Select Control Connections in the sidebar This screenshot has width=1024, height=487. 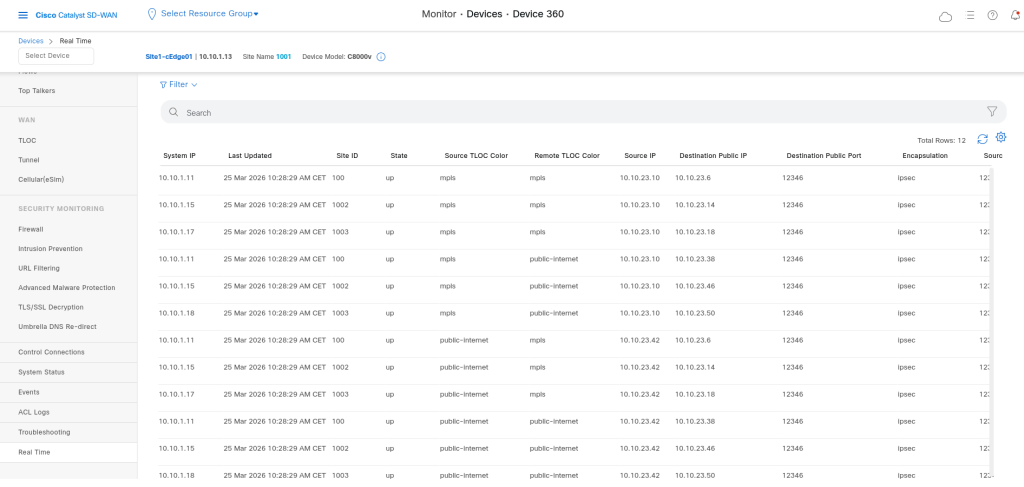click(51, 352)
